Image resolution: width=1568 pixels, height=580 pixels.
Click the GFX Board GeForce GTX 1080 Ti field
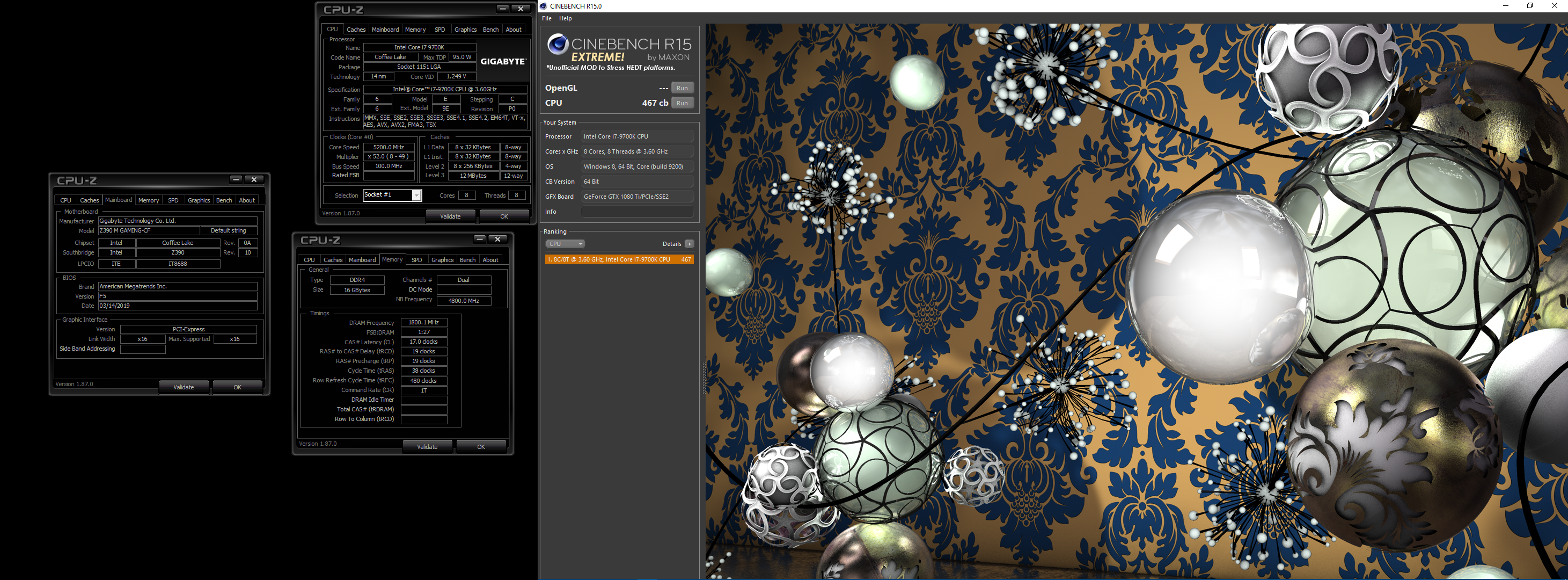[636, 196]
